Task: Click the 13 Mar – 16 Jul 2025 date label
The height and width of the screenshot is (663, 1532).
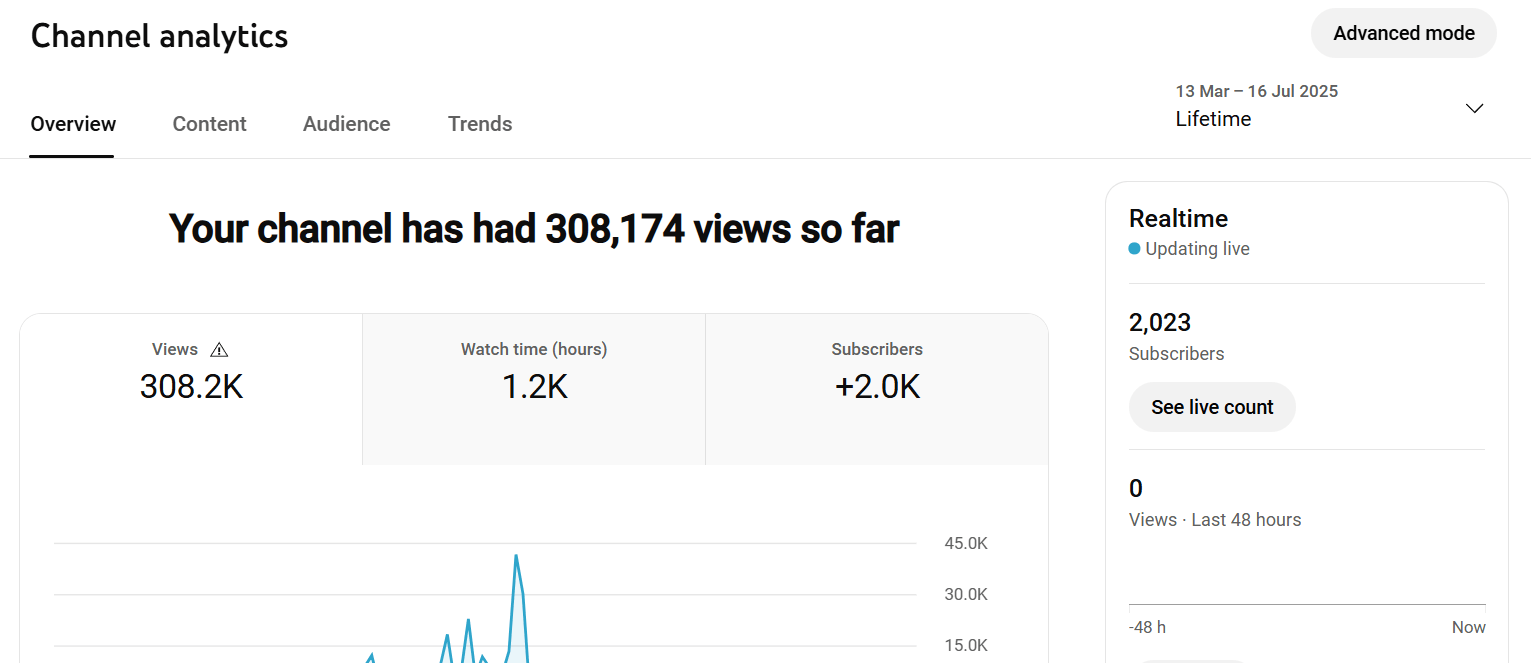Action: (x=1257, y=91)
